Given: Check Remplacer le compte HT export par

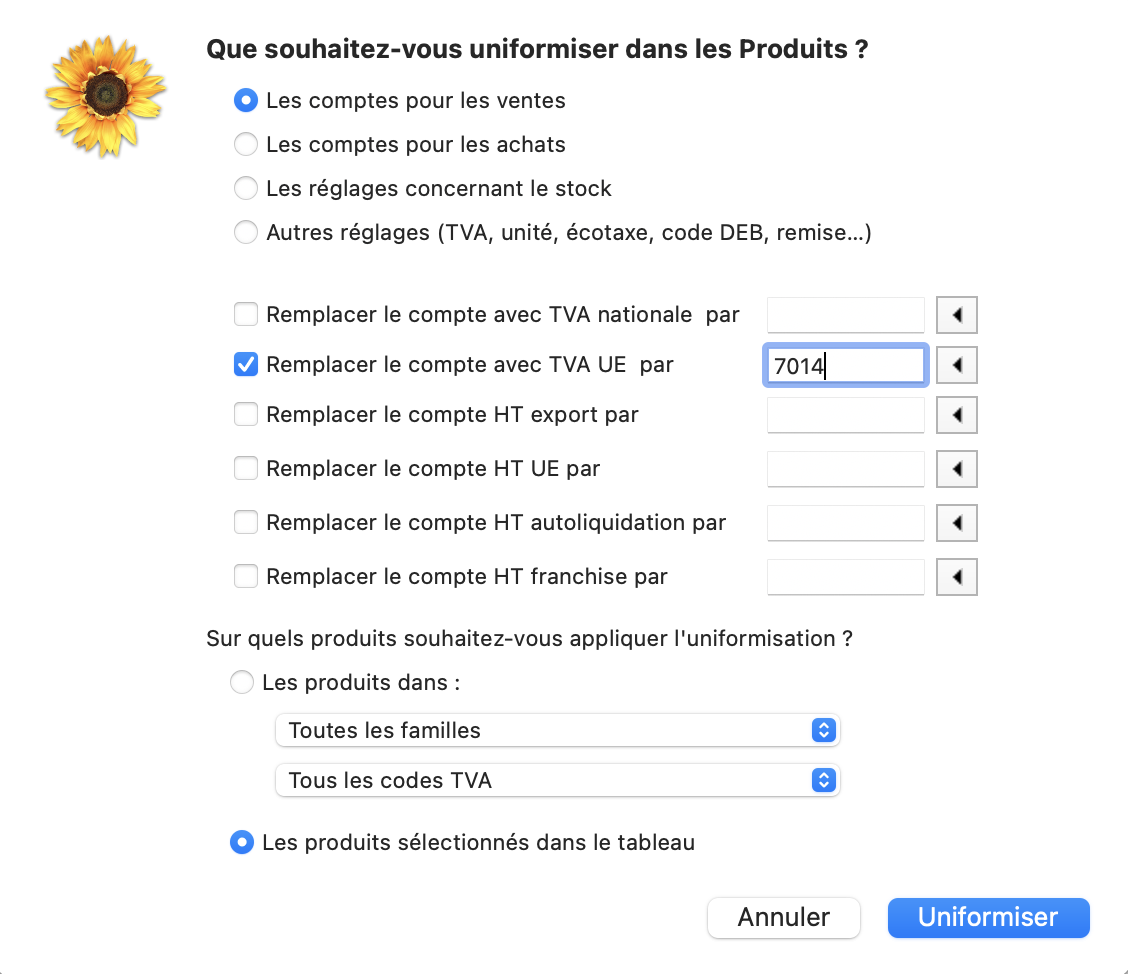Looking at the screenshot, I should (x=246, y=414).
